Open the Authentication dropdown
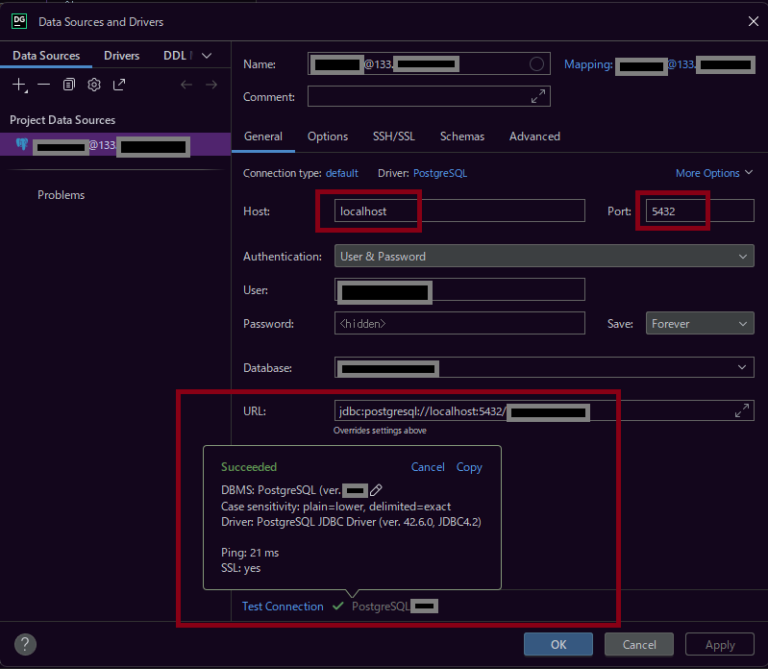The height and width of the screenshot is (669, 768). point(544,257)
